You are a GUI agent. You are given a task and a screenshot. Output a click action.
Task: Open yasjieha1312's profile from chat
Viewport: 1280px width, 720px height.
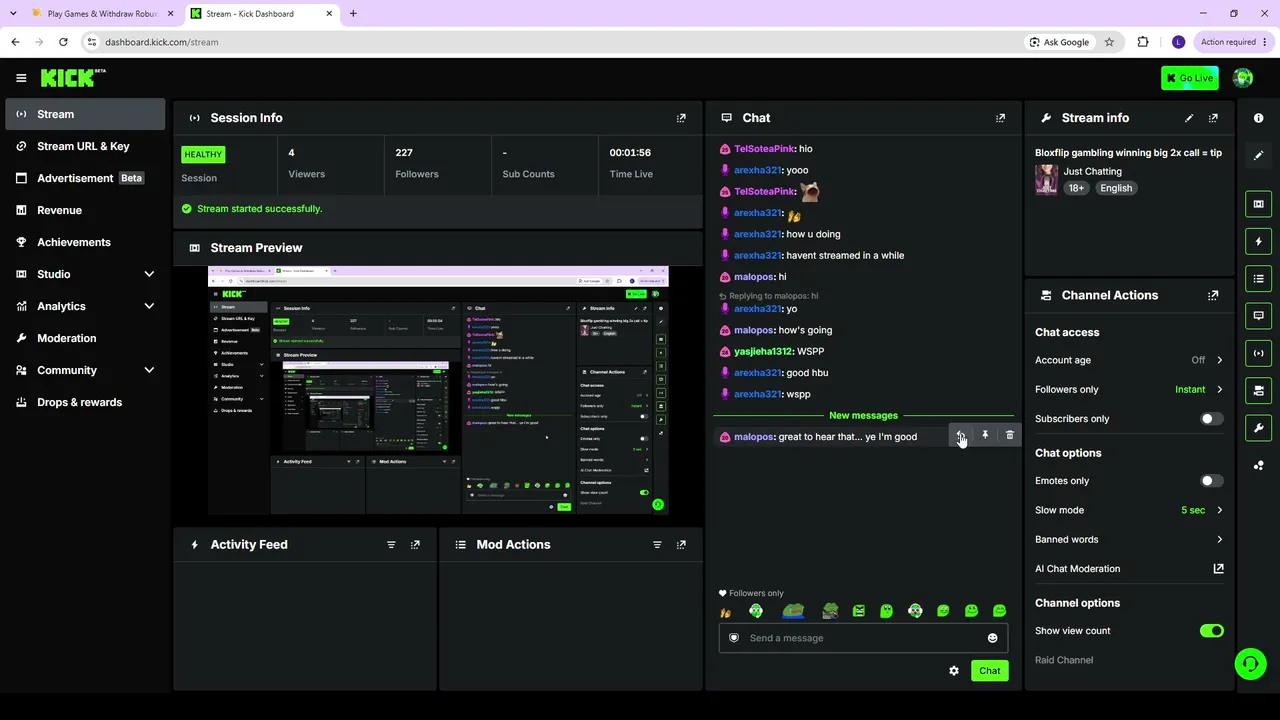[764, 352]
